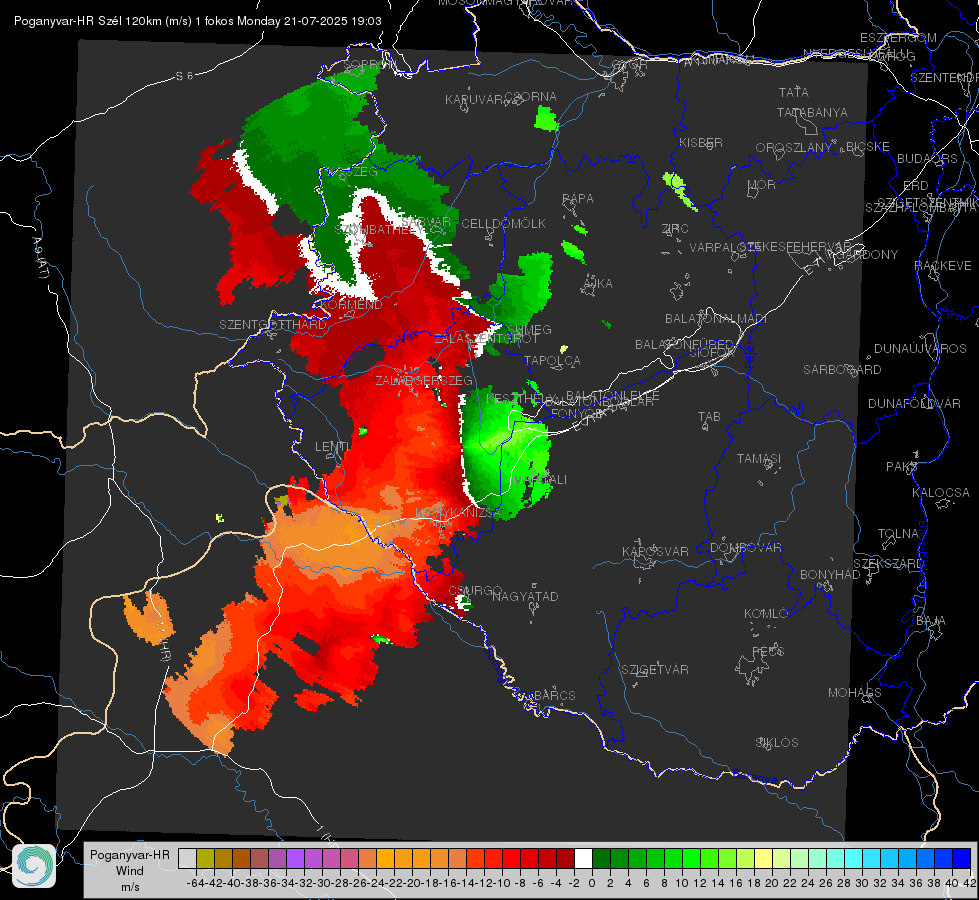
Task: Click the 'Wind' legend label
Action: pos(129,871)
